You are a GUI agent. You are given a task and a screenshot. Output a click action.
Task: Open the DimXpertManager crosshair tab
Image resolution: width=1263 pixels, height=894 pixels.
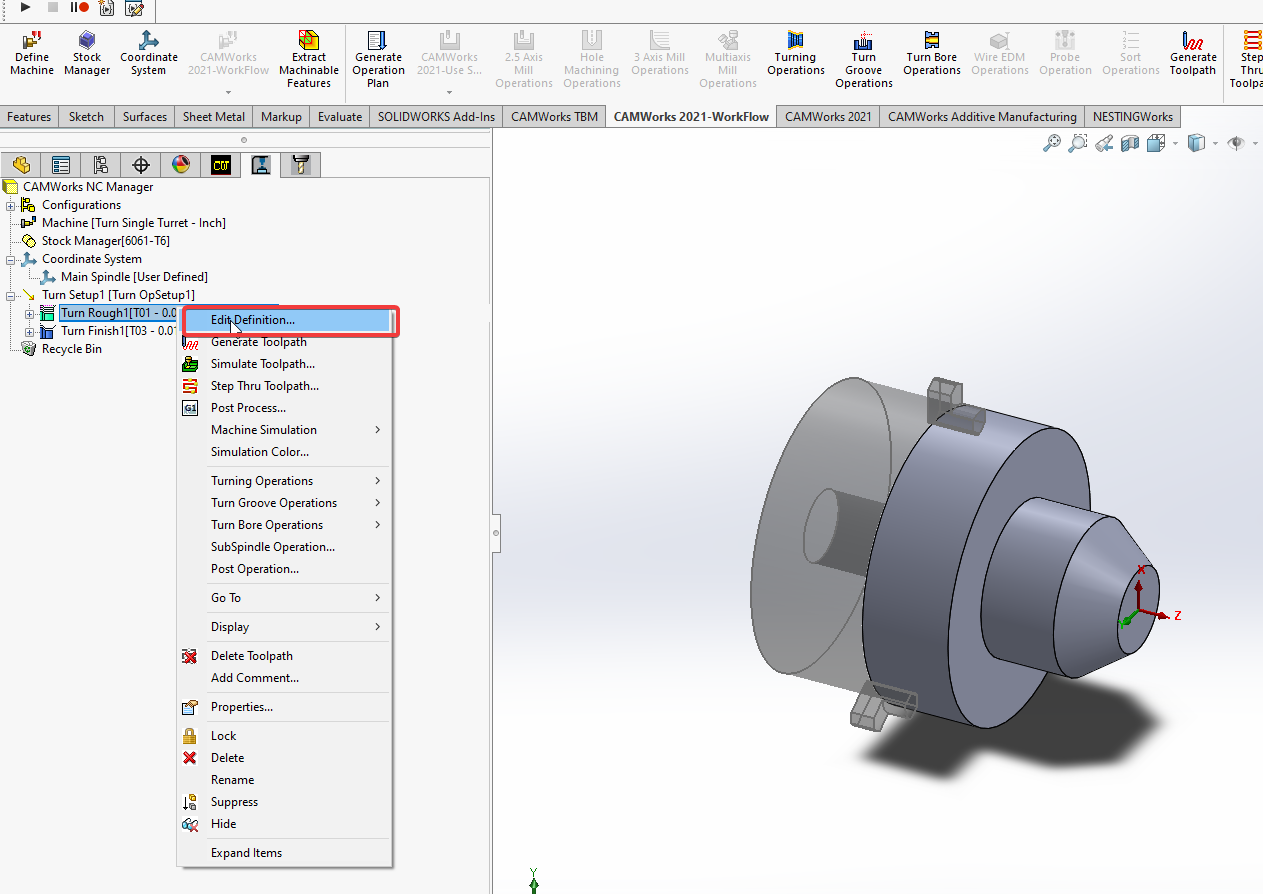141,165
